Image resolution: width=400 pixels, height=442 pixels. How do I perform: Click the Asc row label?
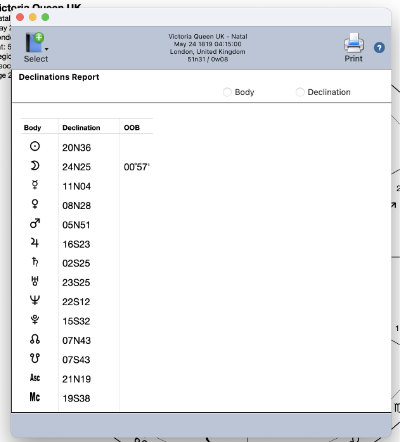tap(35, 378)
